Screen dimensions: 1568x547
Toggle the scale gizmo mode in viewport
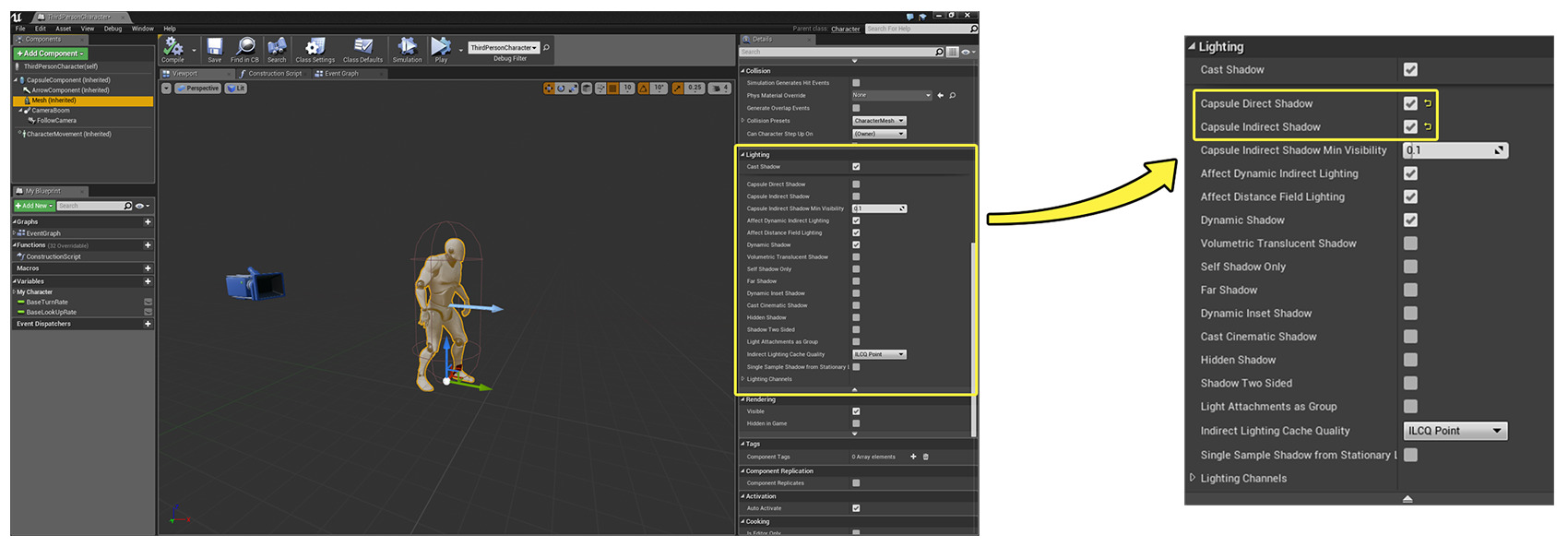coord(573,89)
